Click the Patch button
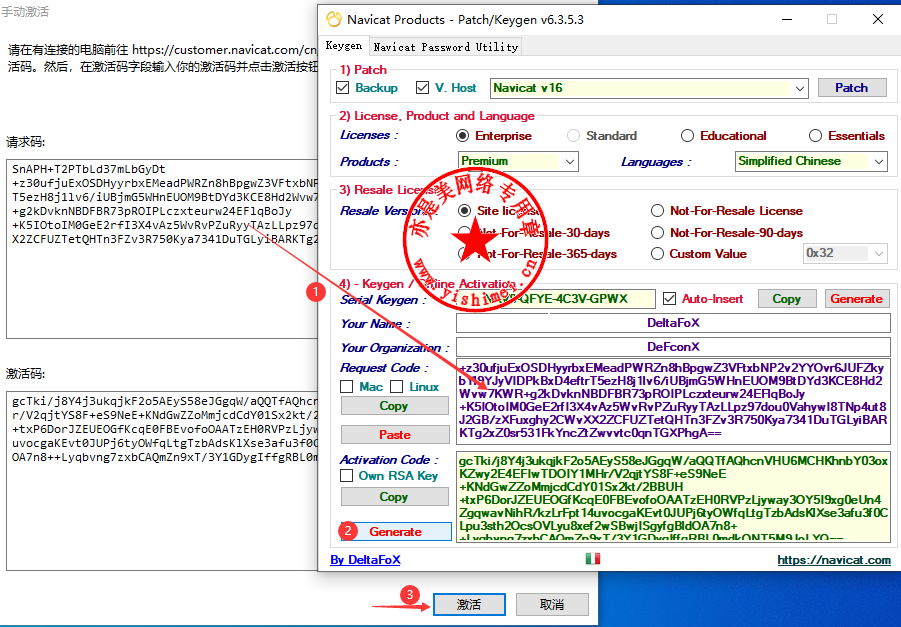 coord(852,87)
